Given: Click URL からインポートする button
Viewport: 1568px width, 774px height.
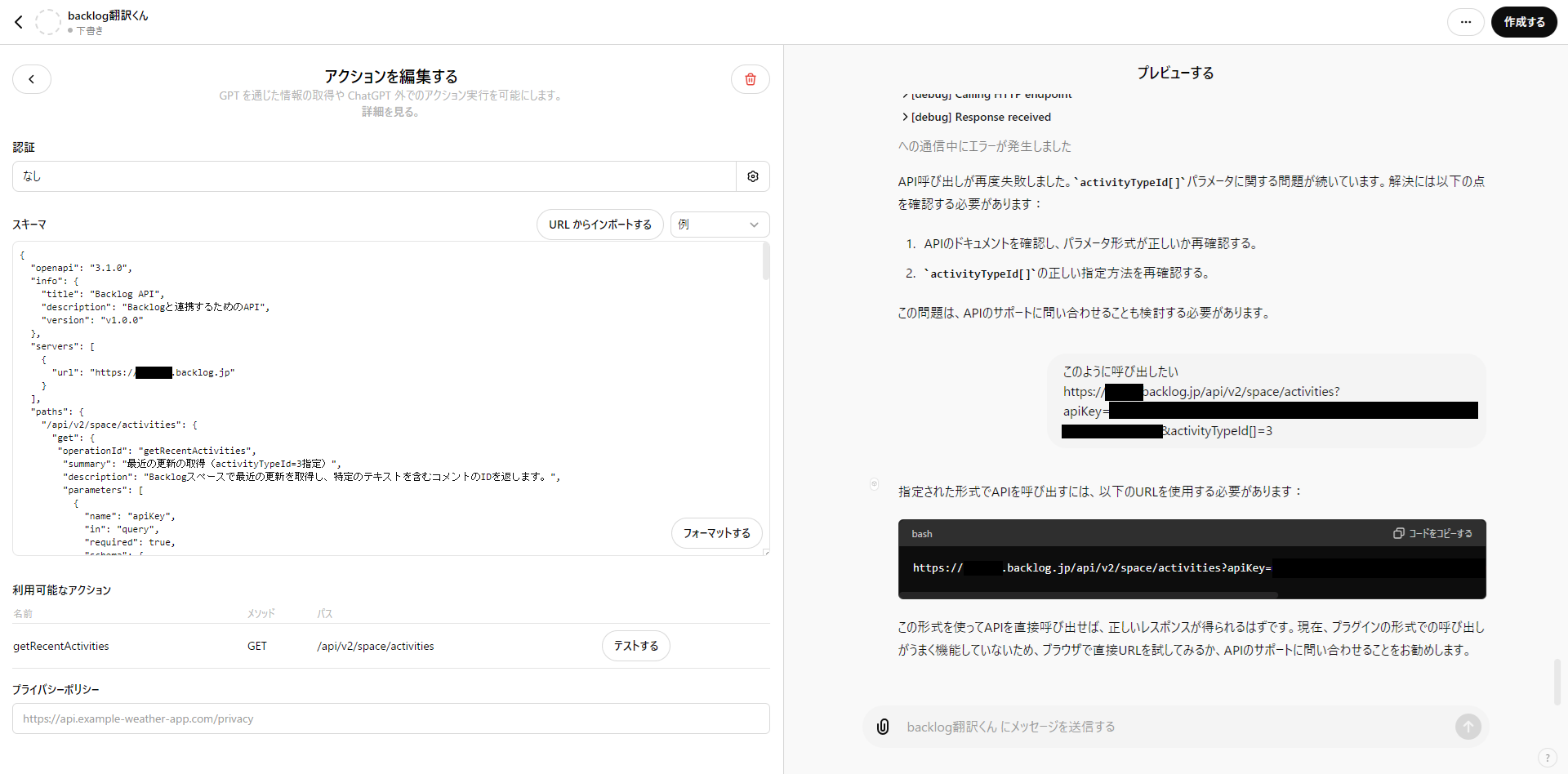Looking at the screenshot, I should (x=599, y=225).
